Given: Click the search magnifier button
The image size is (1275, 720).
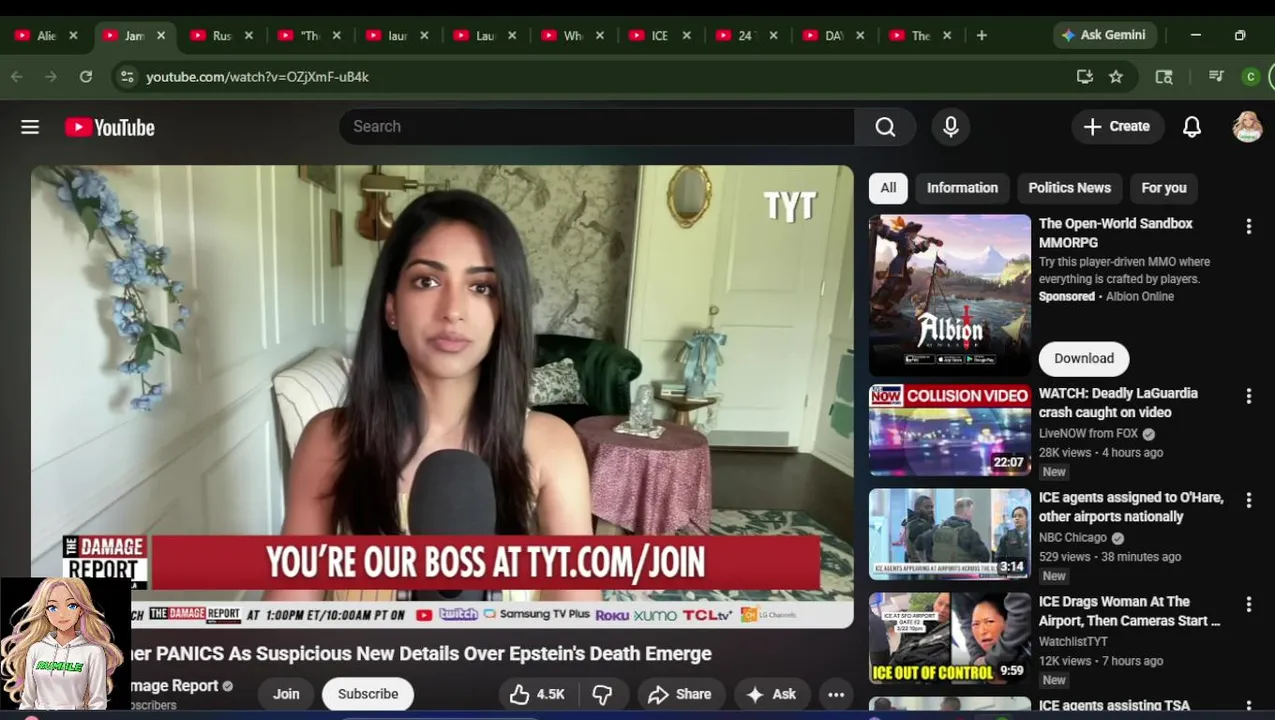Looking at the screenshot, I should [x=885, y=127].
